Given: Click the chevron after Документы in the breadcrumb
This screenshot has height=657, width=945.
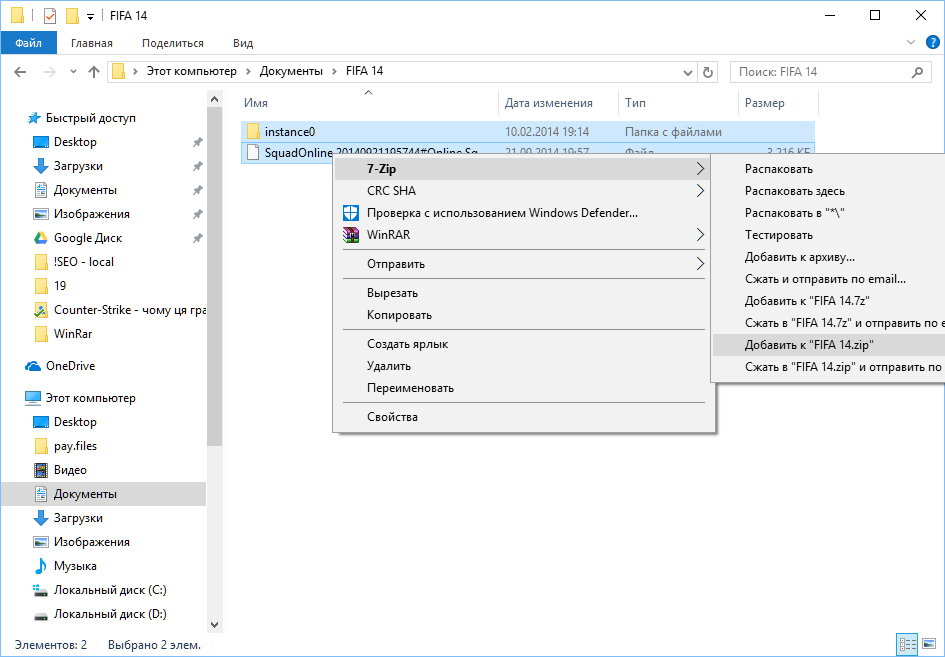Looking at the screenshot, I should tap(334, 71).
